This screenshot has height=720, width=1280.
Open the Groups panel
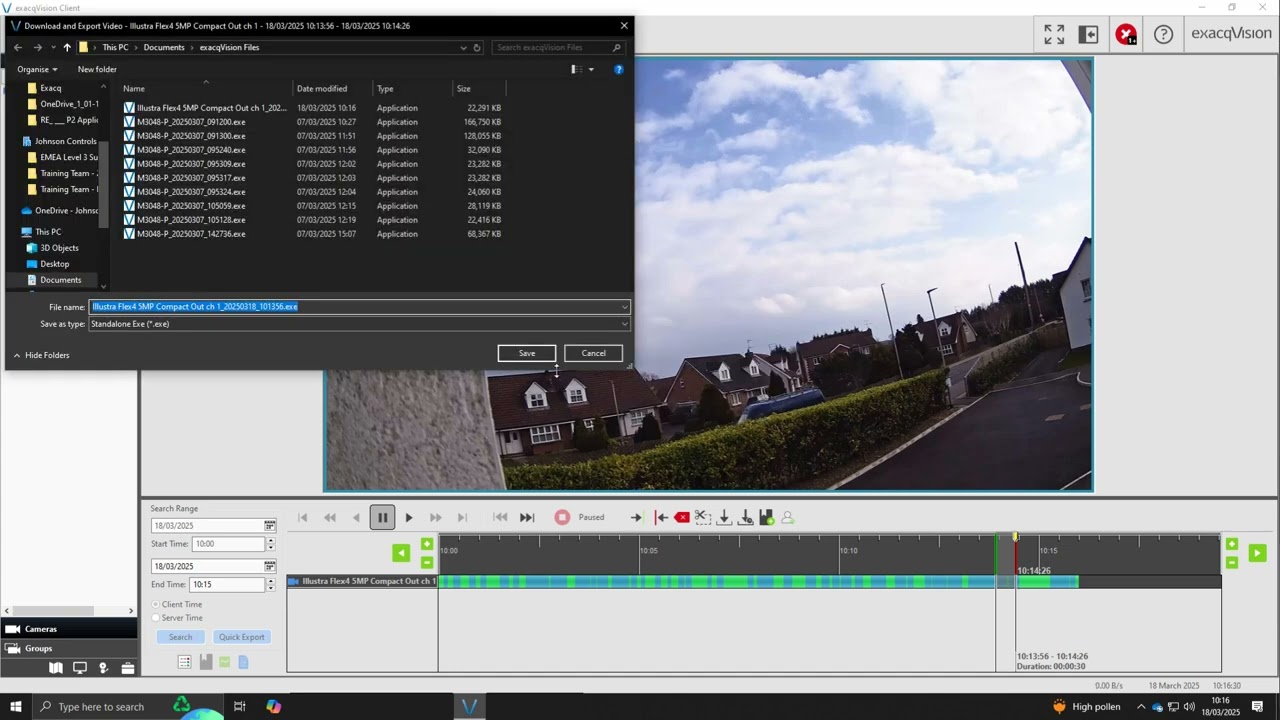pos(68,648)
